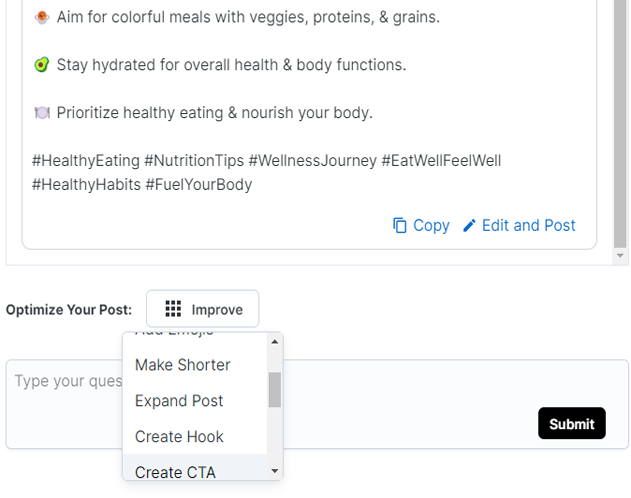Click the pencil icon for Edit and Post
This screenshot has height=498, width=631.
(469, 226)
